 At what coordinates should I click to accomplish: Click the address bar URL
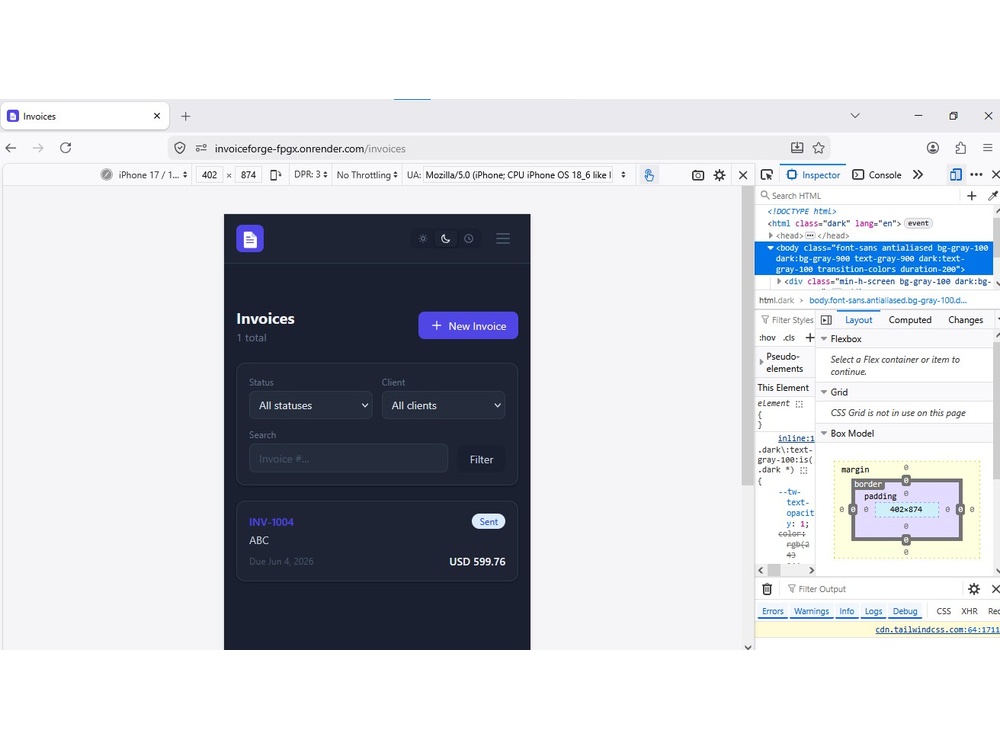click(310, 149)
